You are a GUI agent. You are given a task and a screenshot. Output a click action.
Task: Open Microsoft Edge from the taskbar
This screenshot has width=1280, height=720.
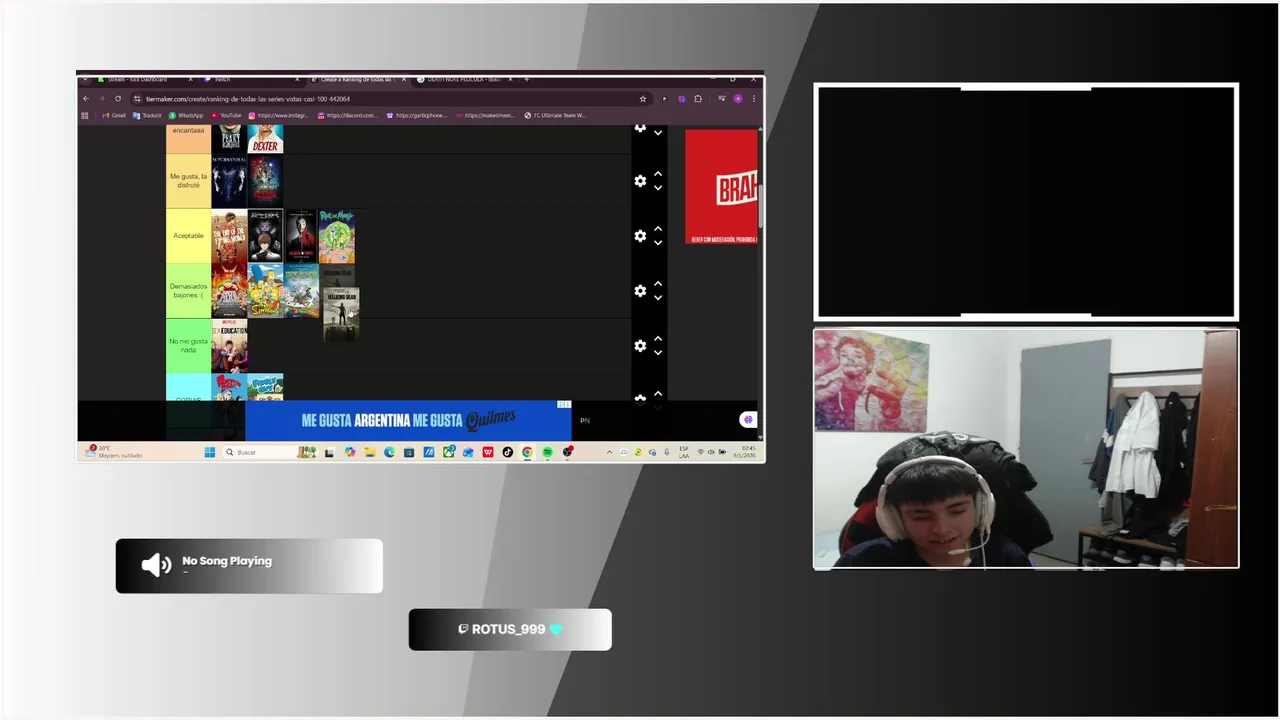(x=389, y=452)
